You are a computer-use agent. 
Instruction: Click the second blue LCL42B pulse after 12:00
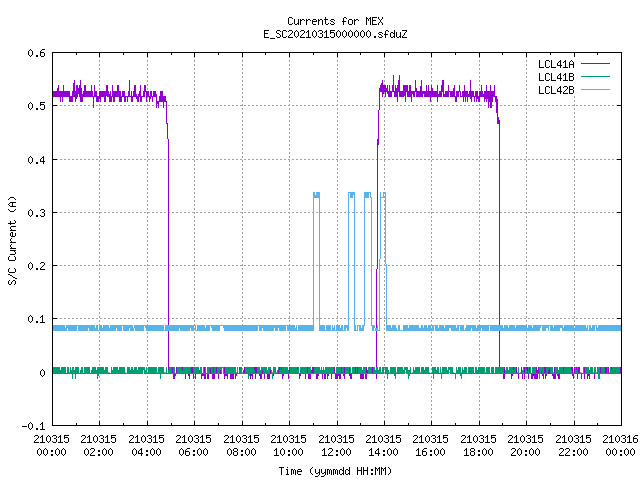click(351, 261)
